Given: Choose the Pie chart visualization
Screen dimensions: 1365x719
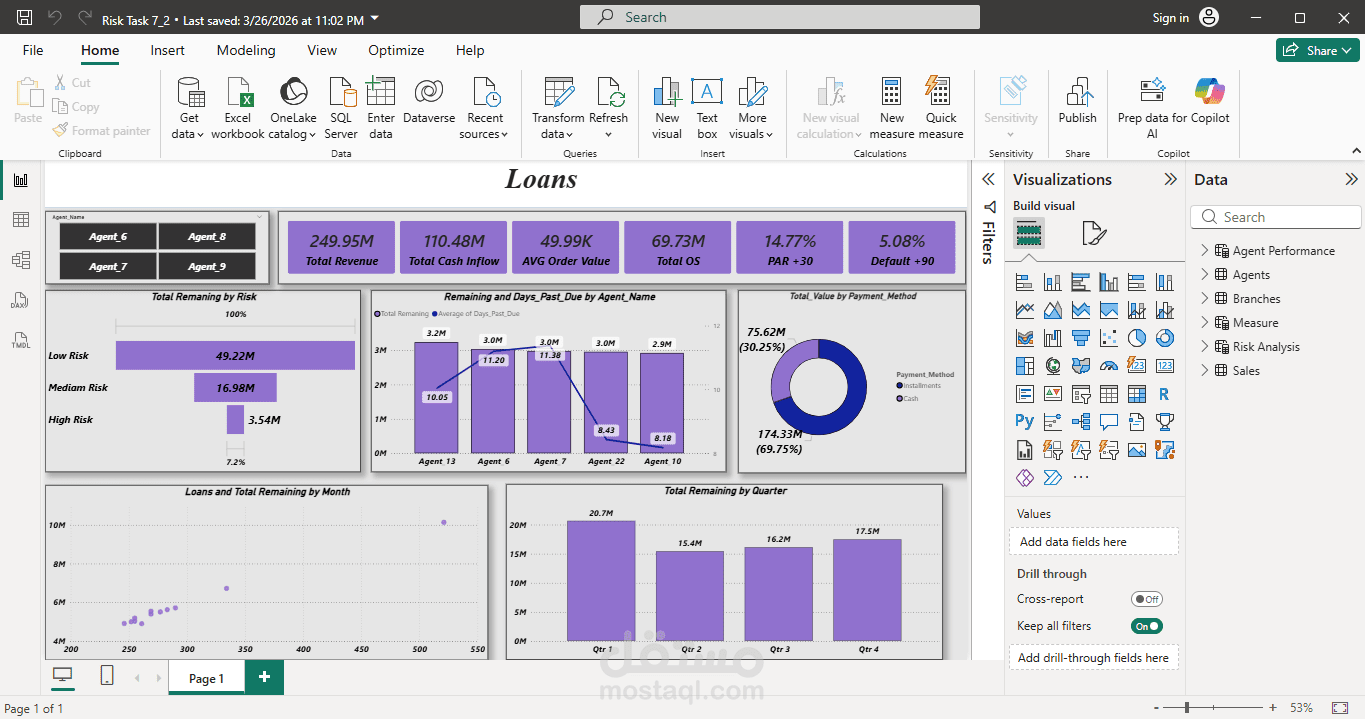Looking at the screenshot, I should pyautogui.click(x=1136, y=338).
